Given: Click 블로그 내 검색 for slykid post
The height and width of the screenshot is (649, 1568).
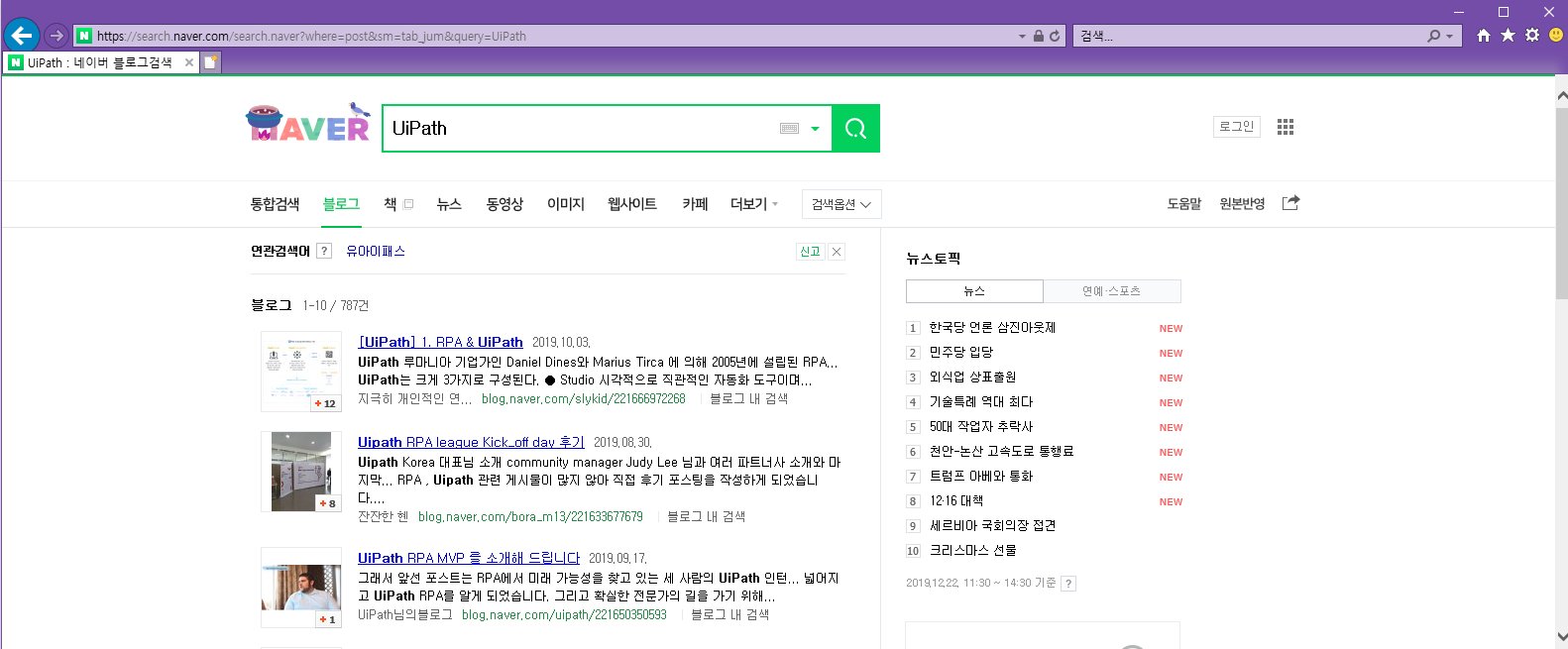Looking at the screenshot, I should (748, 398).
